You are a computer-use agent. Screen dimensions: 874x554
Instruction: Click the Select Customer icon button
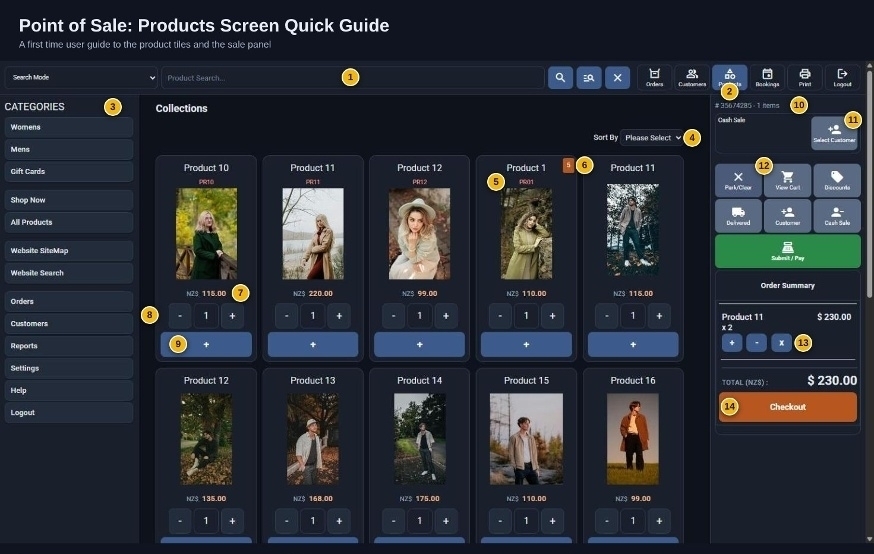(834, 133)
